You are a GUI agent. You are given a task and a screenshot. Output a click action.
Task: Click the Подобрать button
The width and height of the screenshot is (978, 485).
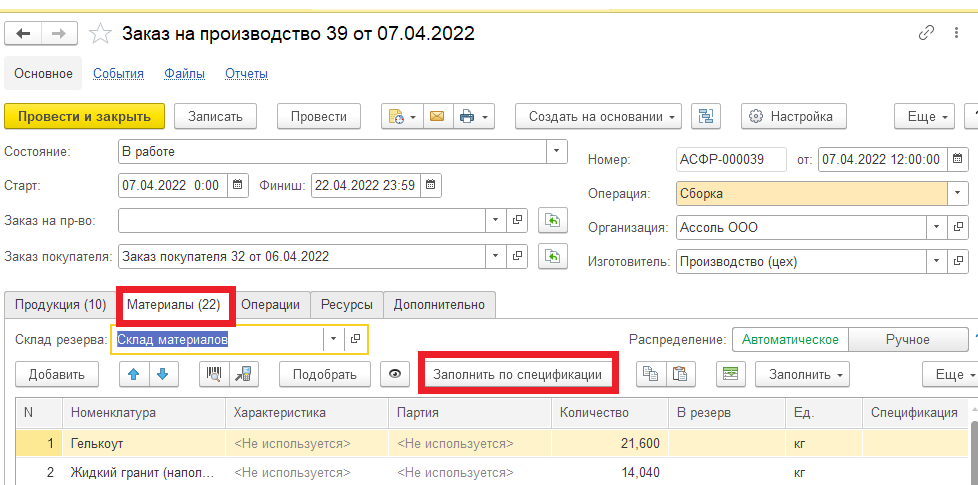(324, 374)
